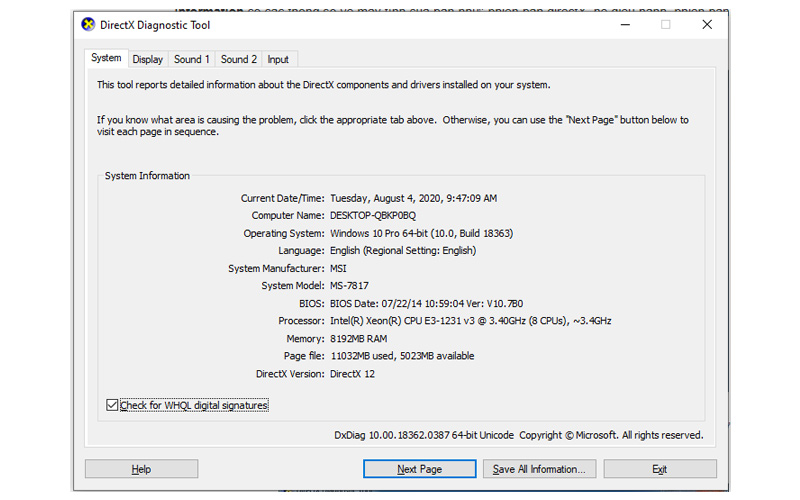The height and width of the screenshot is (500, 800).
Task: Select the computer name DESKTOP-QBKP0BQ
Action: pyautogui.click(x=373, y=215)
